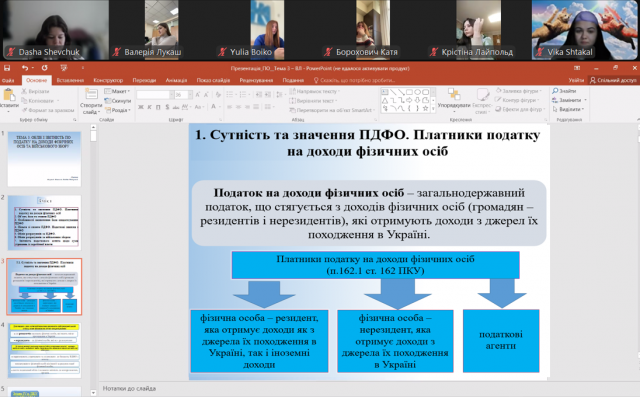Toggle strikethrough (abc) formatting

pyautogui.click(x=176, y=107)
